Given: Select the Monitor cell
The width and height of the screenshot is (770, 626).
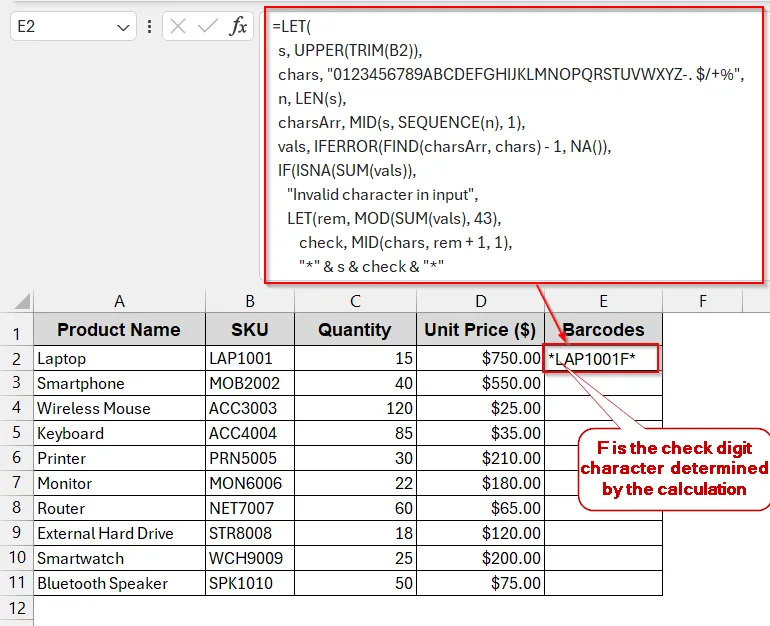Looking at the screenshot, I should pyautogui.click(x=119, y=484).
